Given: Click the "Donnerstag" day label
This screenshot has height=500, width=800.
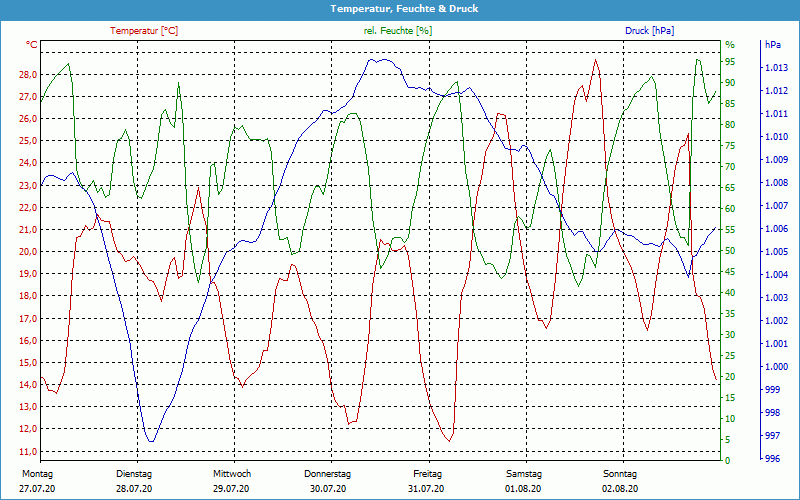Looking at the screenshot, I should click(x=328, y=474).
